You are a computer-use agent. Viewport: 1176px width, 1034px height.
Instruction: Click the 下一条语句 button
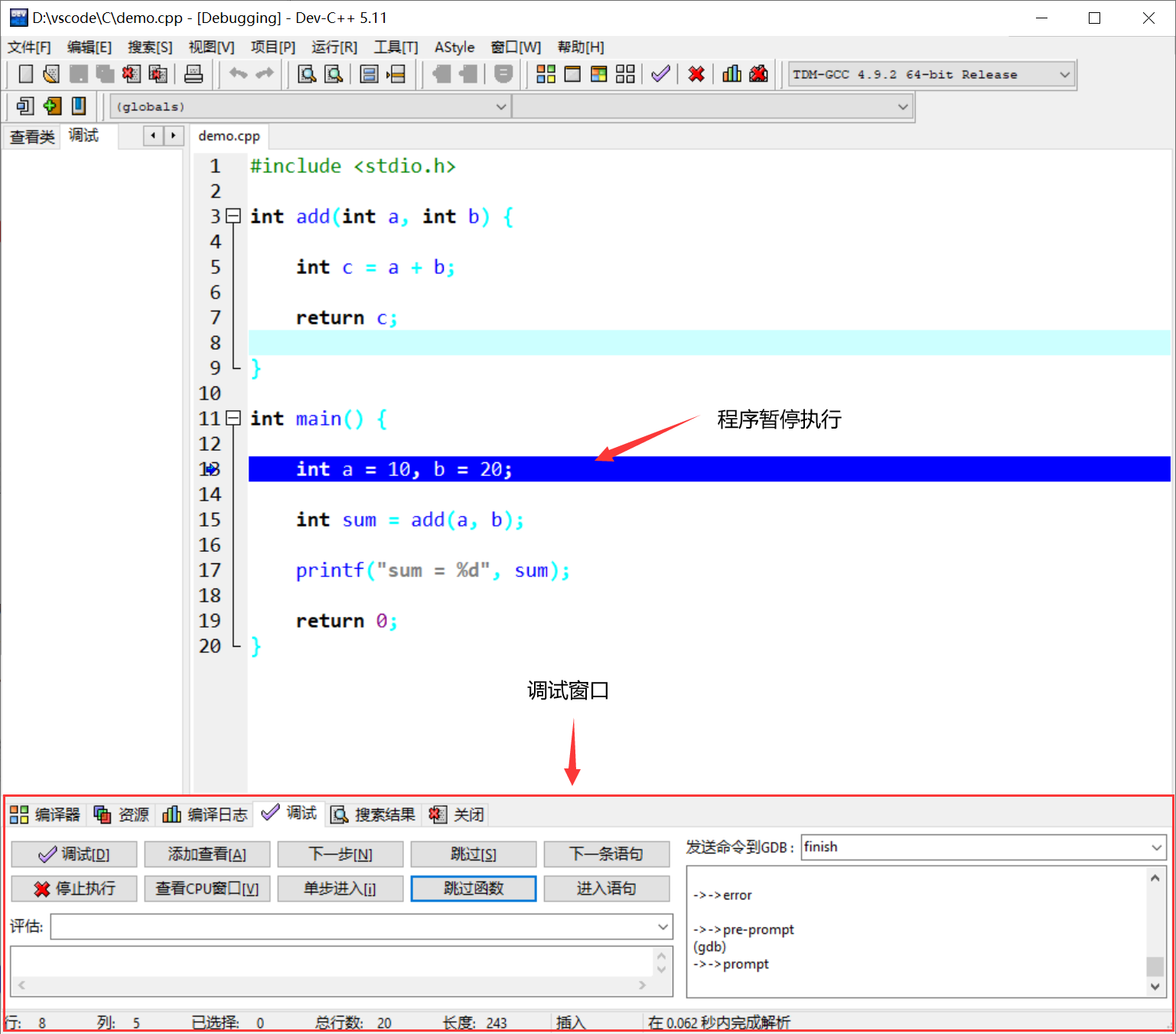click(x=607, y=854)
